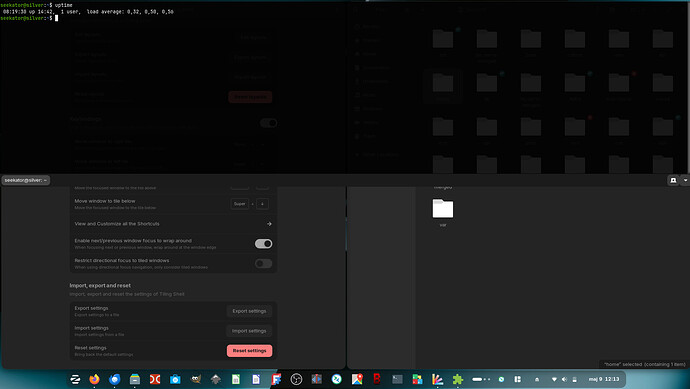This screenshot has width=690, height=389.
Task: Click the workspace indicator pill
Action: 481,379
